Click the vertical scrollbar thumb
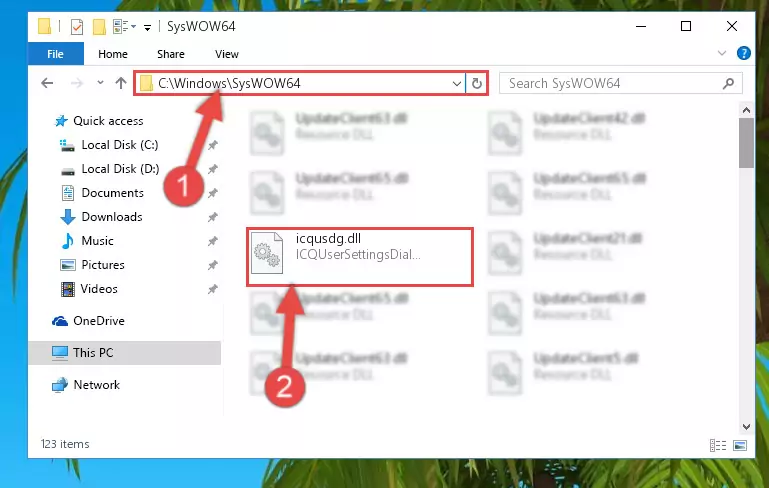 [x=746, y=143]
